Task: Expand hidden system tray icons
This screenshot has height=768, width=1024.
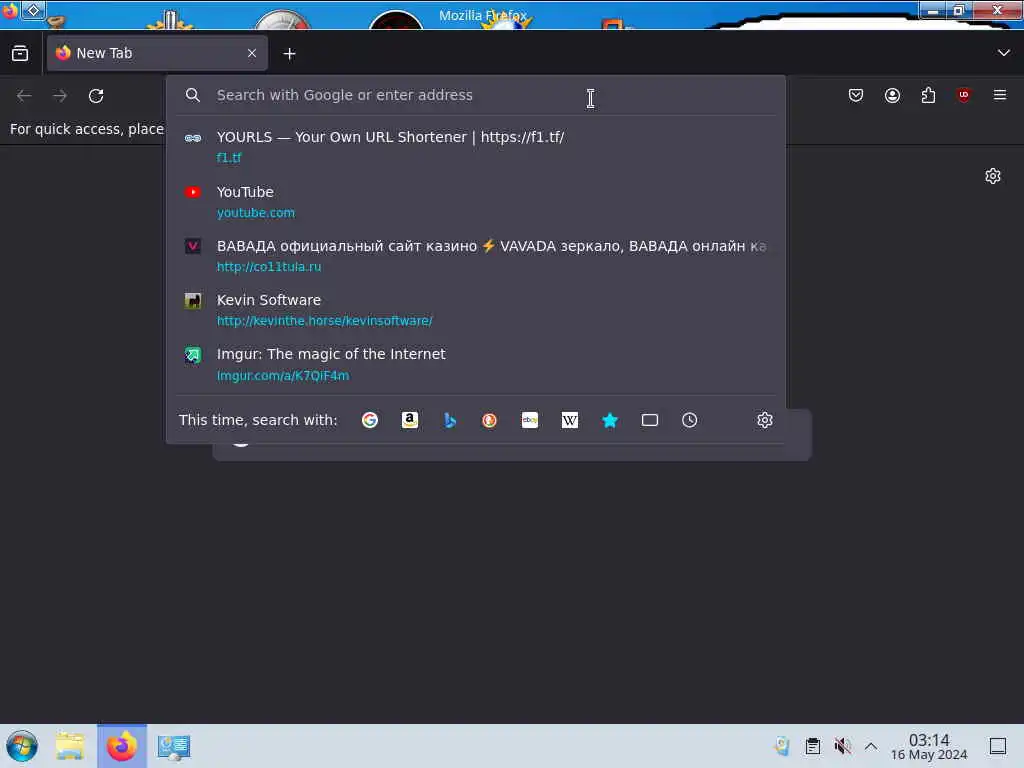Action: click(871, 746)
